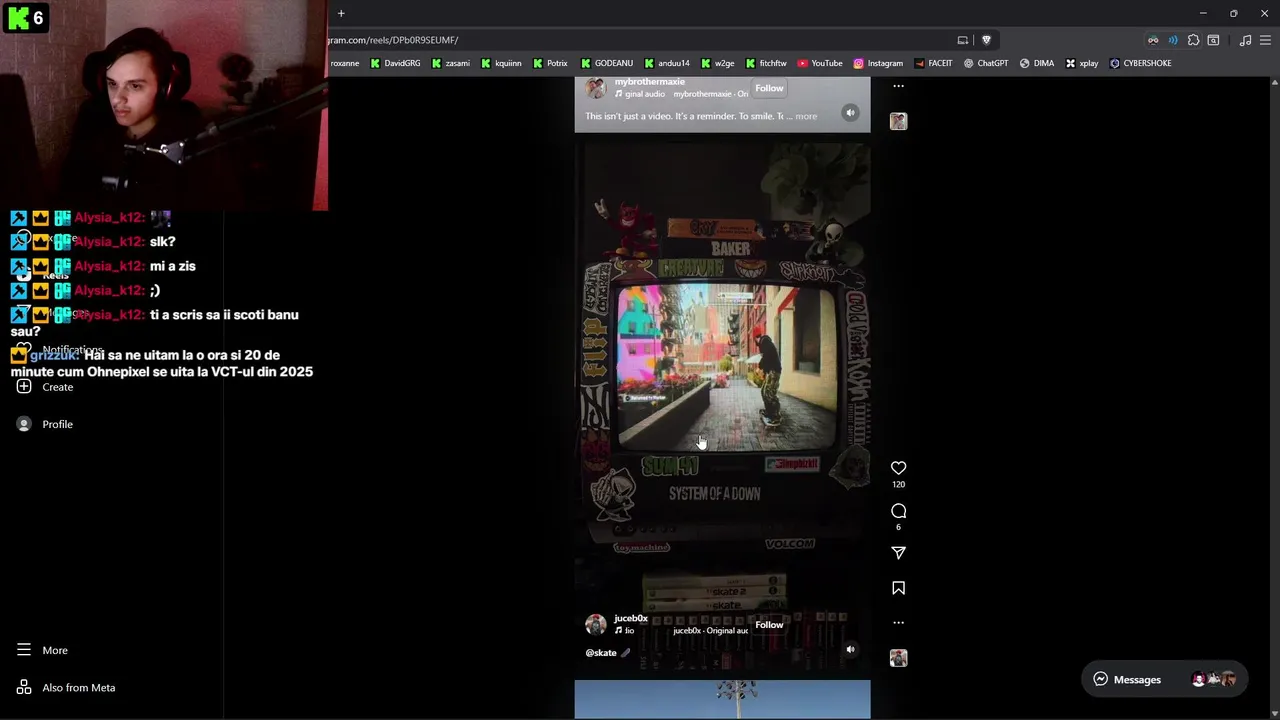This screenshot has width=1280, height=720.
Task: Open the juceb0x audio thumbnail
Action: pos(898,658)
